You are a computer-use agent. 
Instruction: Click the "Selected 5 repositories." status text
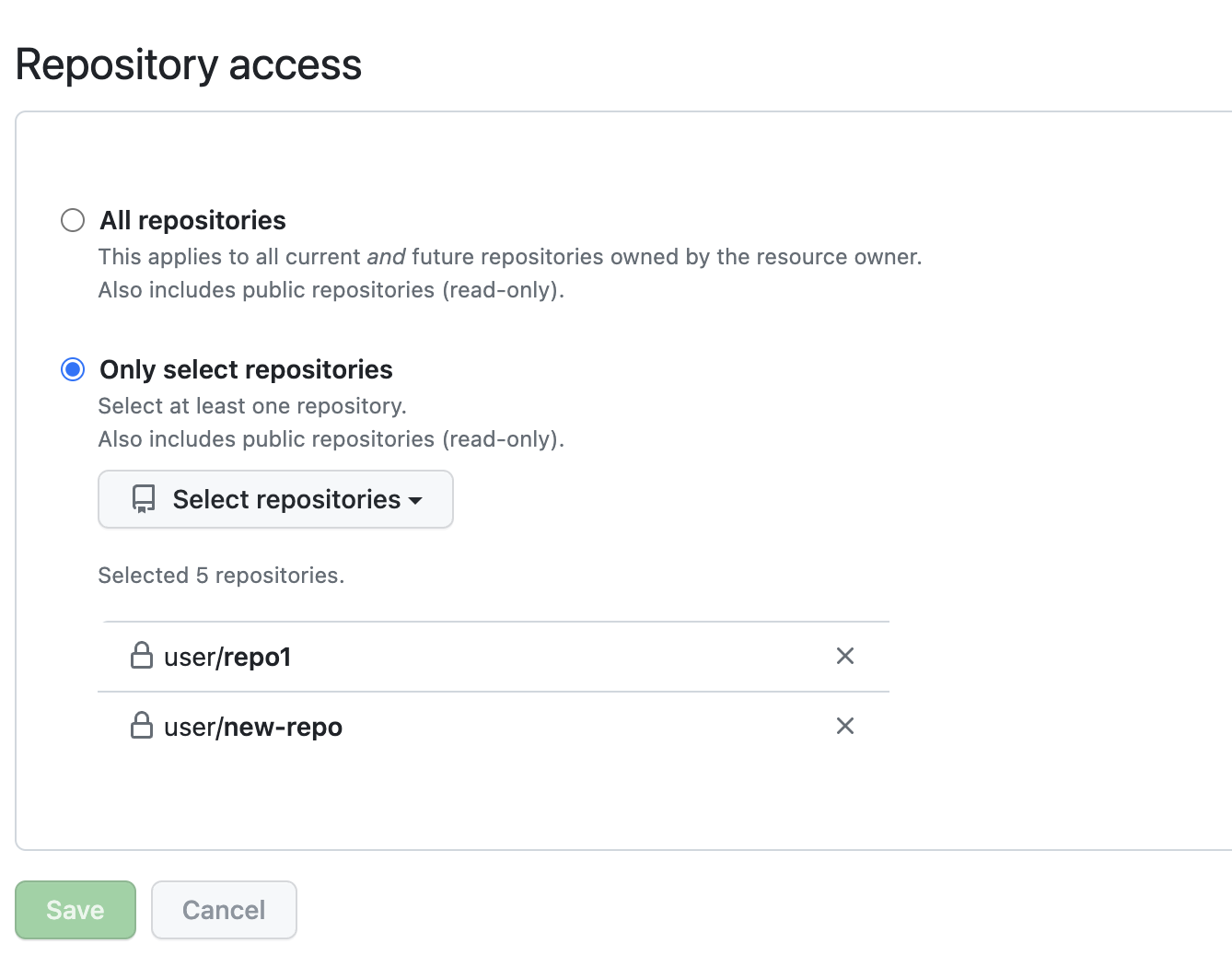click(221, 576)
